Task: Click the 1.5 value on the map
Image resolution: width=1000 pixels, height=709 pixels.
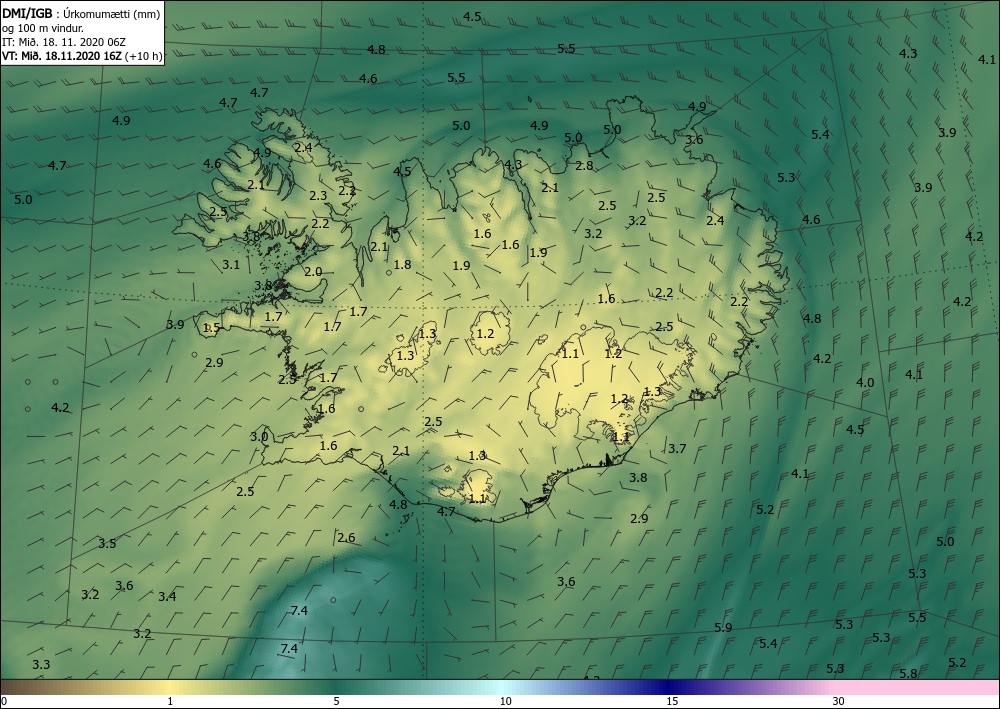Action: (211, 328)
